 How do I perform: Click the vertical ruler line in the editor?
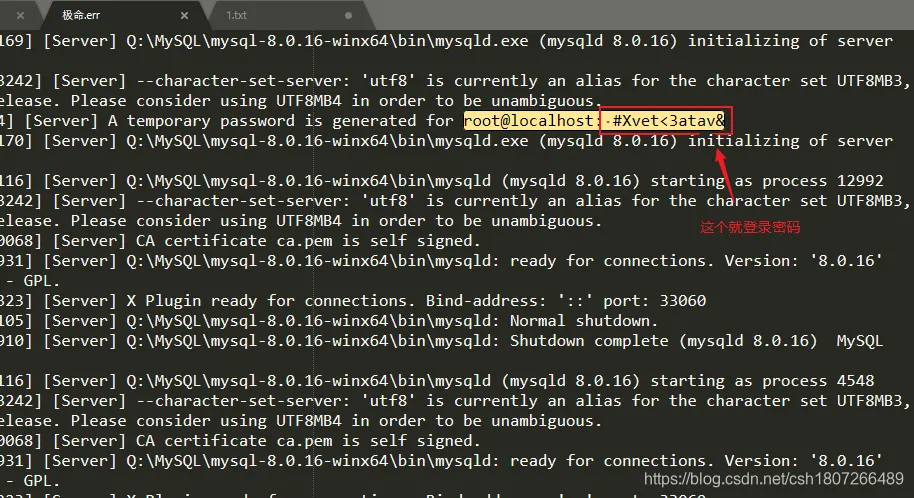(314, 262)
